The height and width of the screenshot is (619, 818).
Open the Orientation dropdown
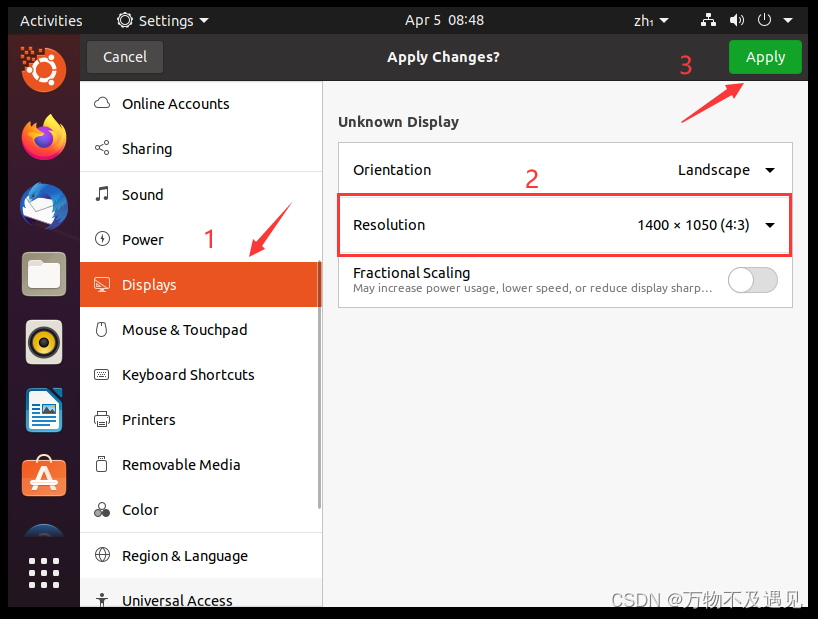click(x=769, y=170)
